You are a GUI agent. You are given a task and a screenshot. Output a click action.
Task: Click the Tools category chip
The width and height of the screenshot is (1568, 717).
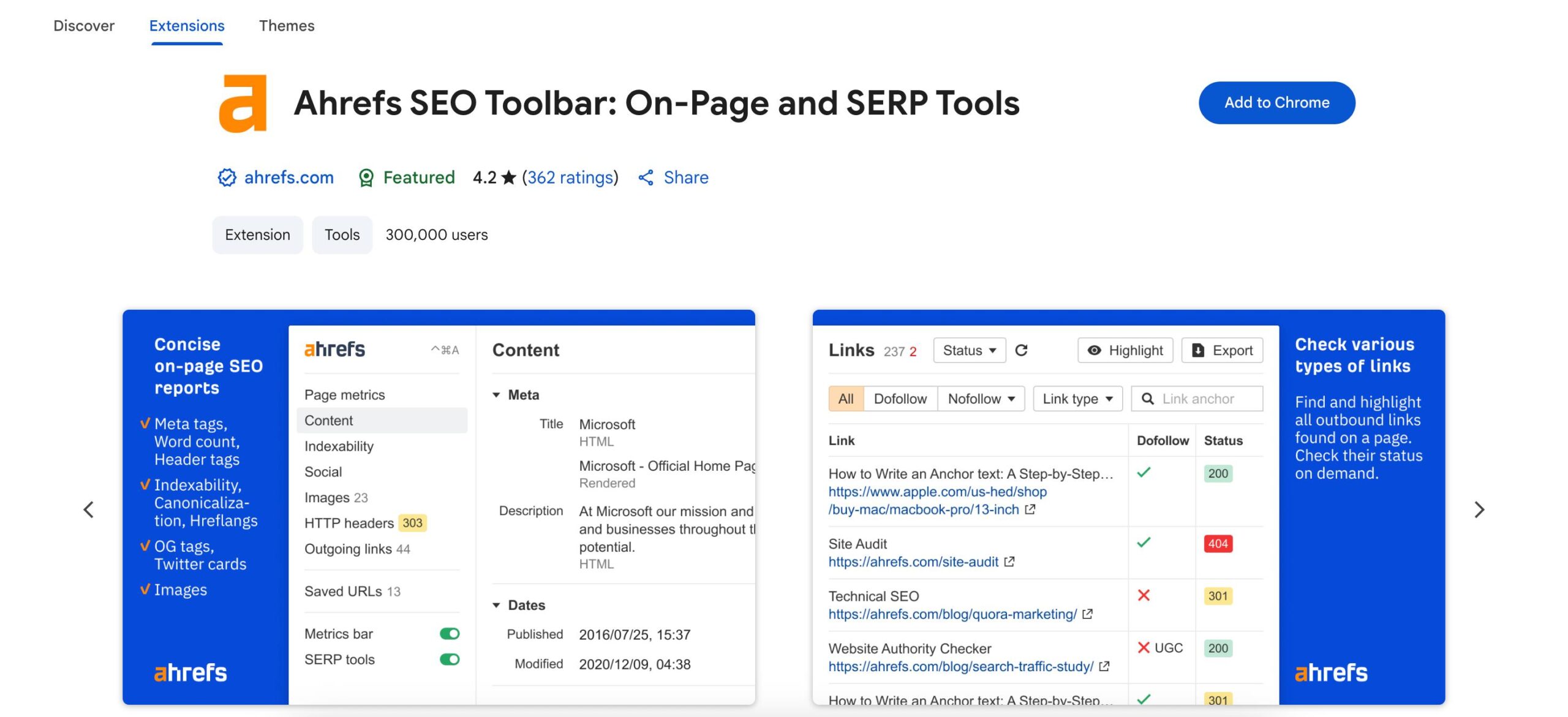tap(342, 235)
